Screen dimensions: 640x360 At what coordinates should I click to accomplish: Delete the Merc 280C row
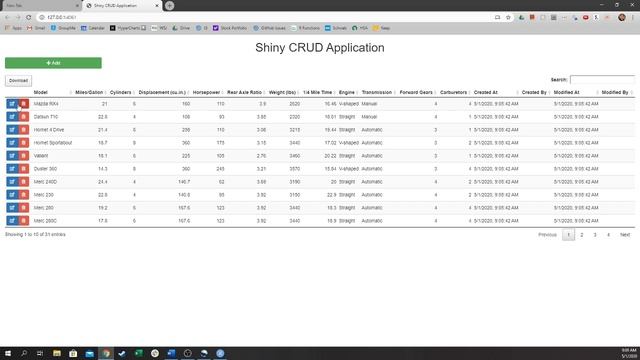[x=24, y=221]
